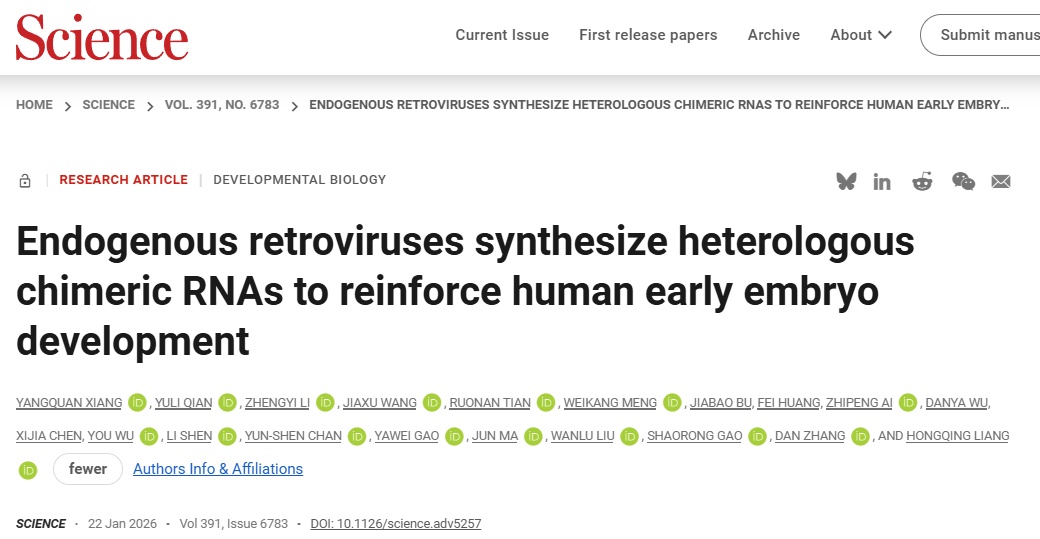
Task: Share article on Reddit icon
Action: [x=922, y=181]
